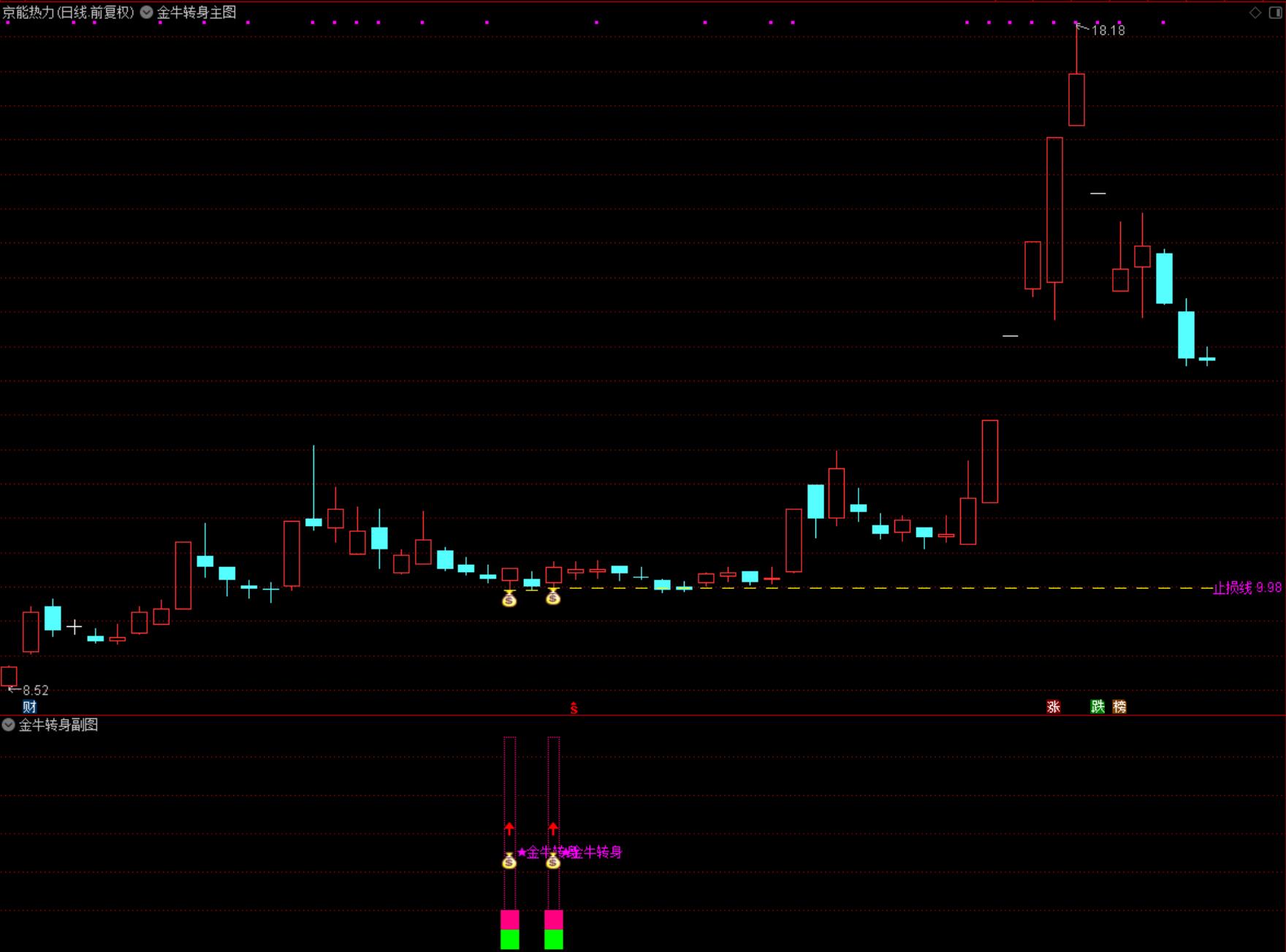1286x952 pixels.
Task: Click the 金牛转身主图 indicator name
Action: coord(197,12)
